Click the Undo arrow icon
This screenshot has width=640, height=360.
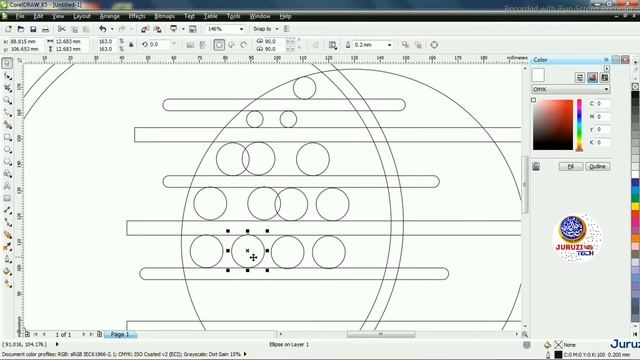(102, 29)
